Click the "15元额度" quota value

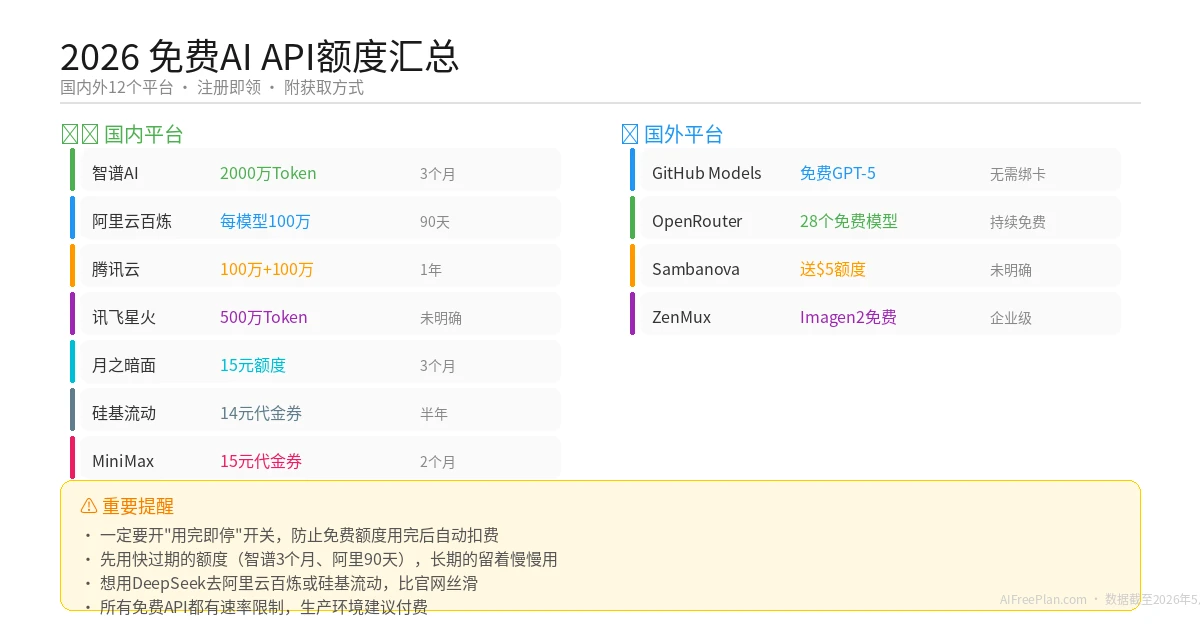(x=253, y=365)
